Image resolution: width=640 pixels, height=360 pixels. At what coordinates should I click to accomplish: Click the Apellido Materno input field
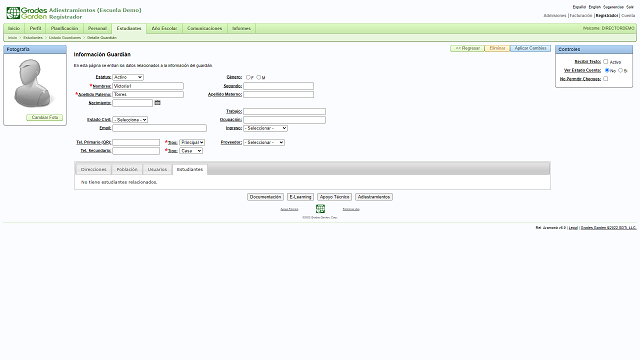278,94
